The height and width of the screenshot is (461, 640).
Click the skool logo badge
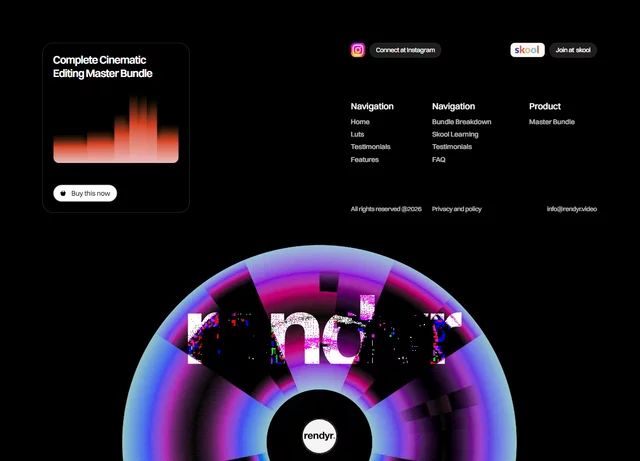pos(527,50)
